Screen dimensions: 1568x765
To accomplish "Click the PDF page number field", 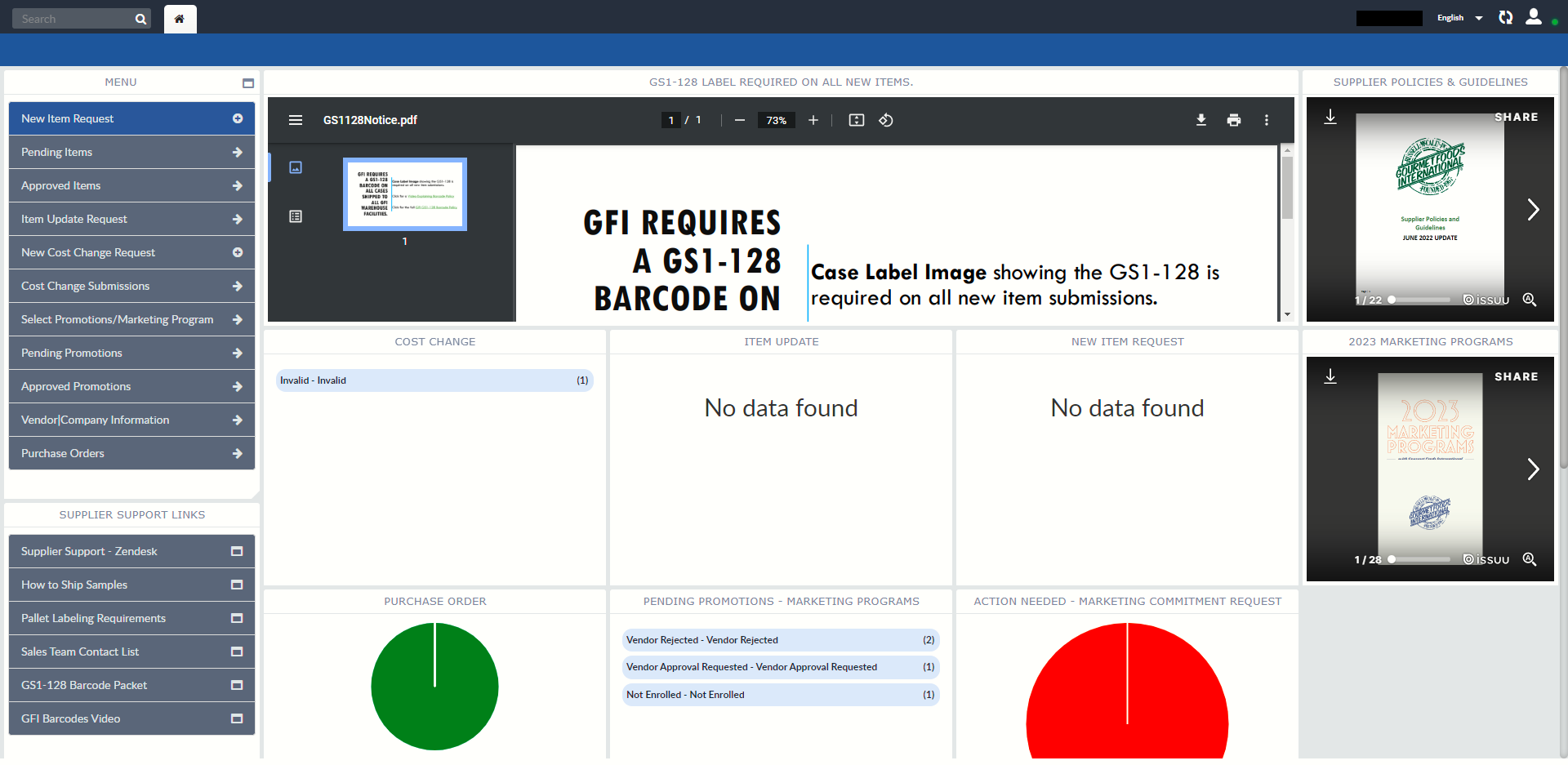I will point(670,120).
